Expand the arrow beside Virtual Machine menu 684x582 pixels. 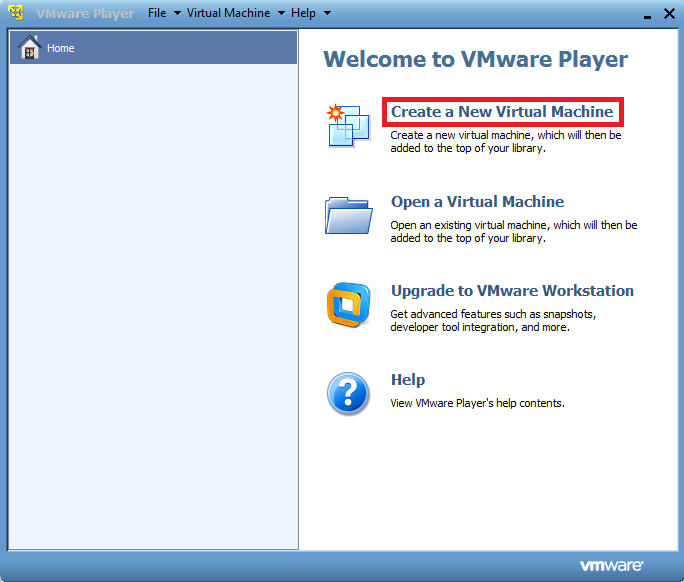click(x=281, y=13)
